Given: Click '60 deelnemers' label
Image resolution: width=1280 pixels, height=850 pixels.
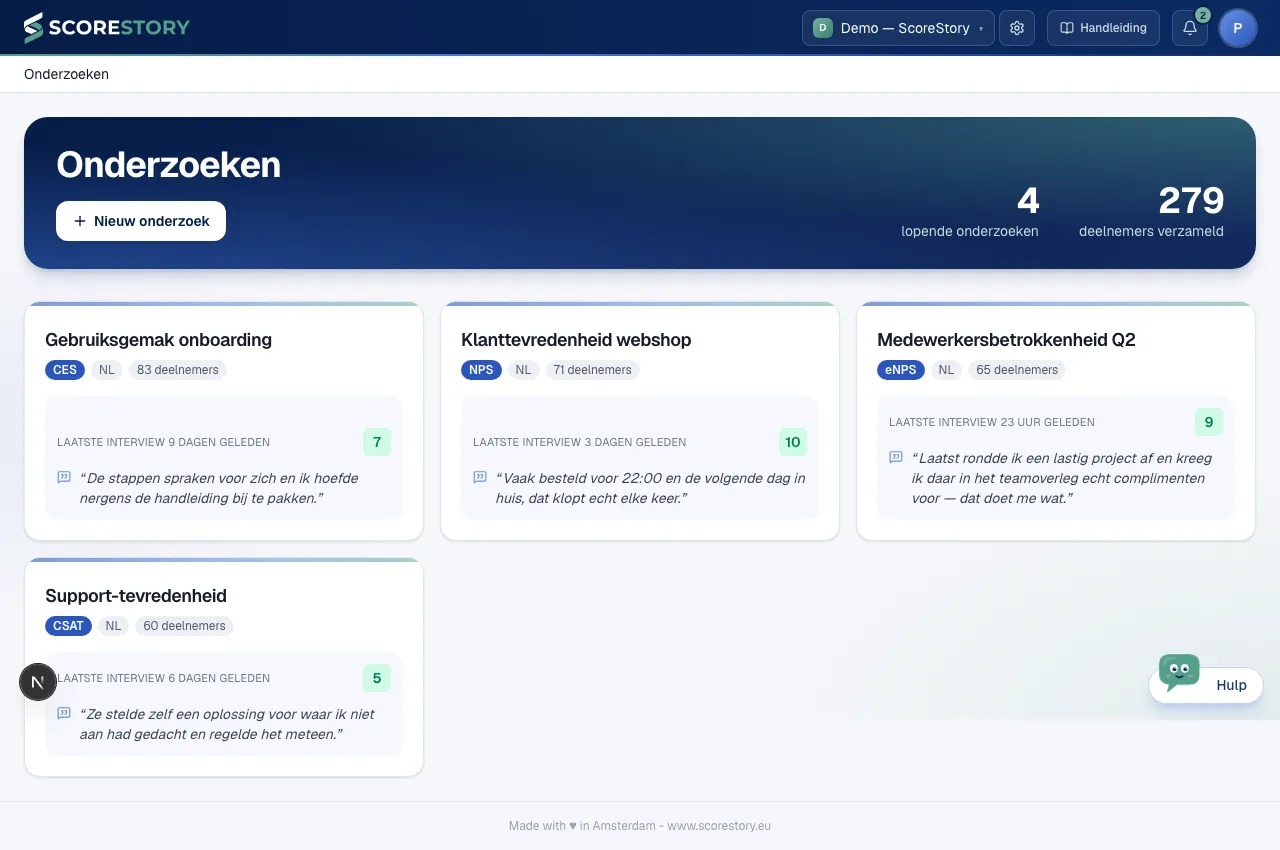Looking at the screenshot, I should 184,626.
